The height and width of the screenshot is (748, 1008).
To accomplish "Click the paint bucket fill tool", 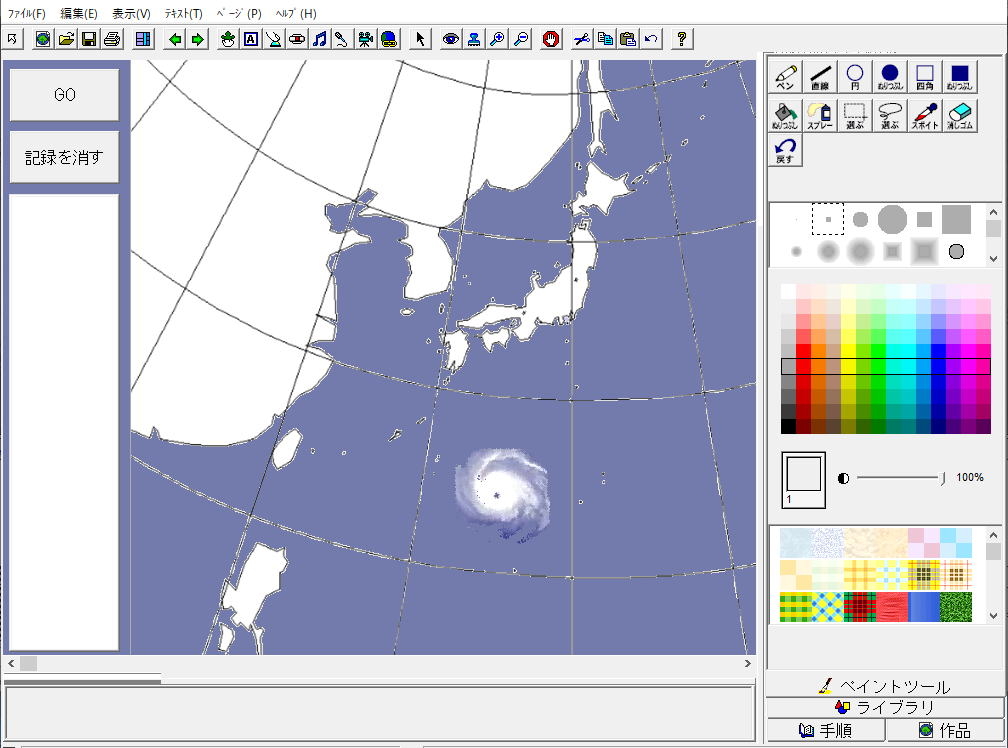I will click(x=785, y=116).
